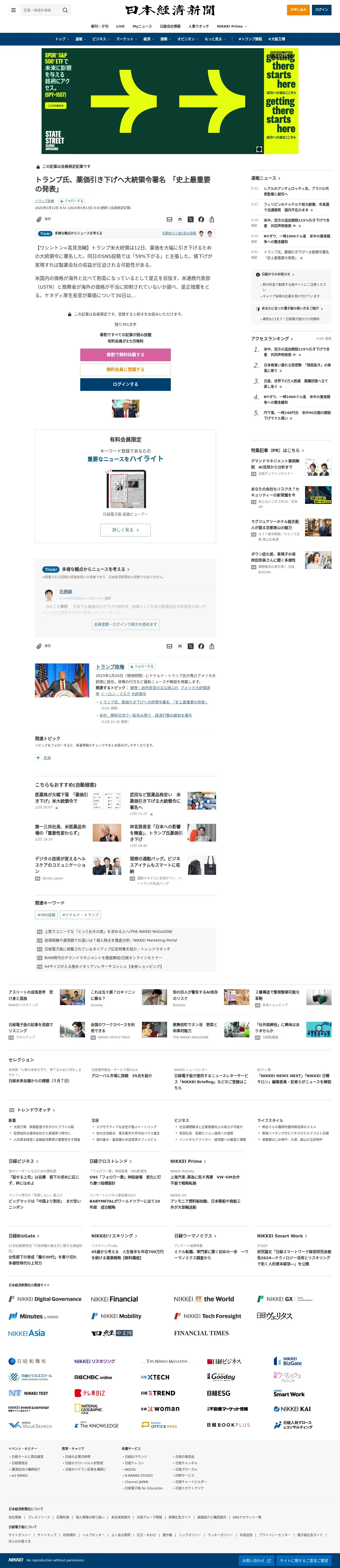Screen dimensions: 340x1568
Task: Expand the 国際 nav dropdown
Action: pyautogui.click(x=166, y=39)
